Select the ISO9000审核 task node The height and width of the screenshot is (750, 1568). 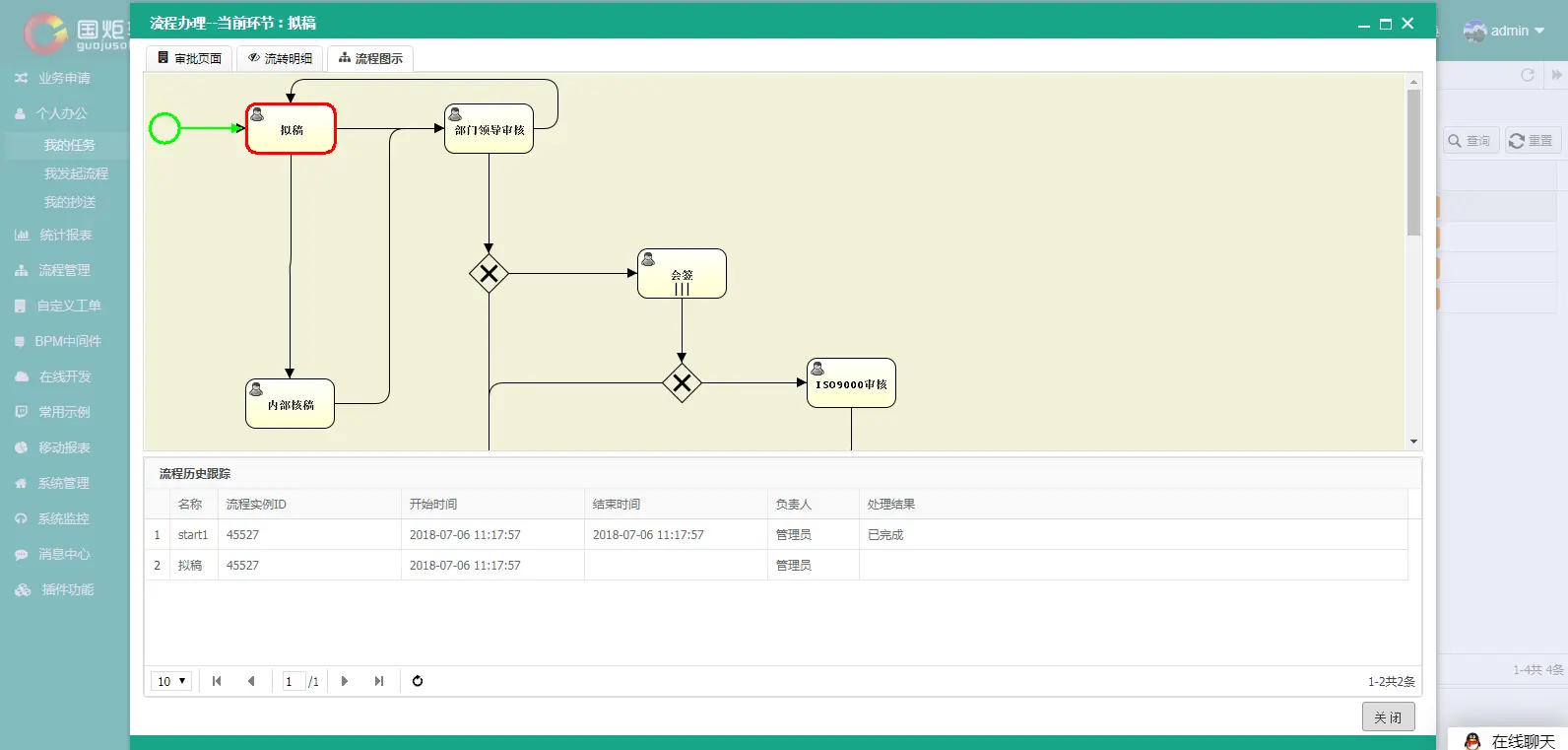point(851,383)
